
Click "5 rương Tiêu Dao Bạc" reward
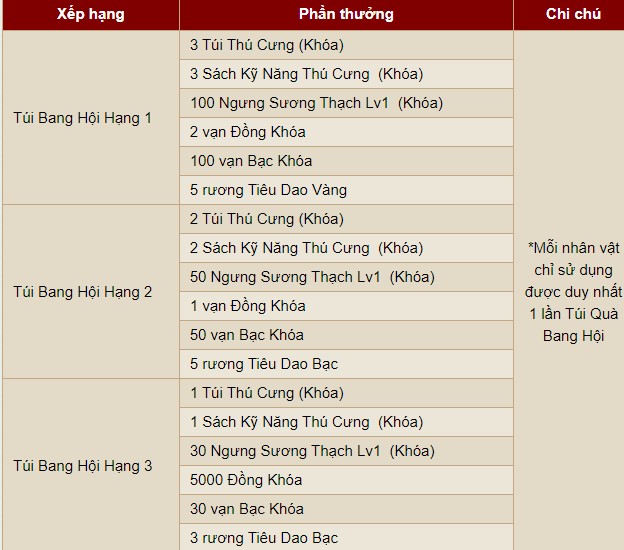pyautogui.click(x=264, y=364)
